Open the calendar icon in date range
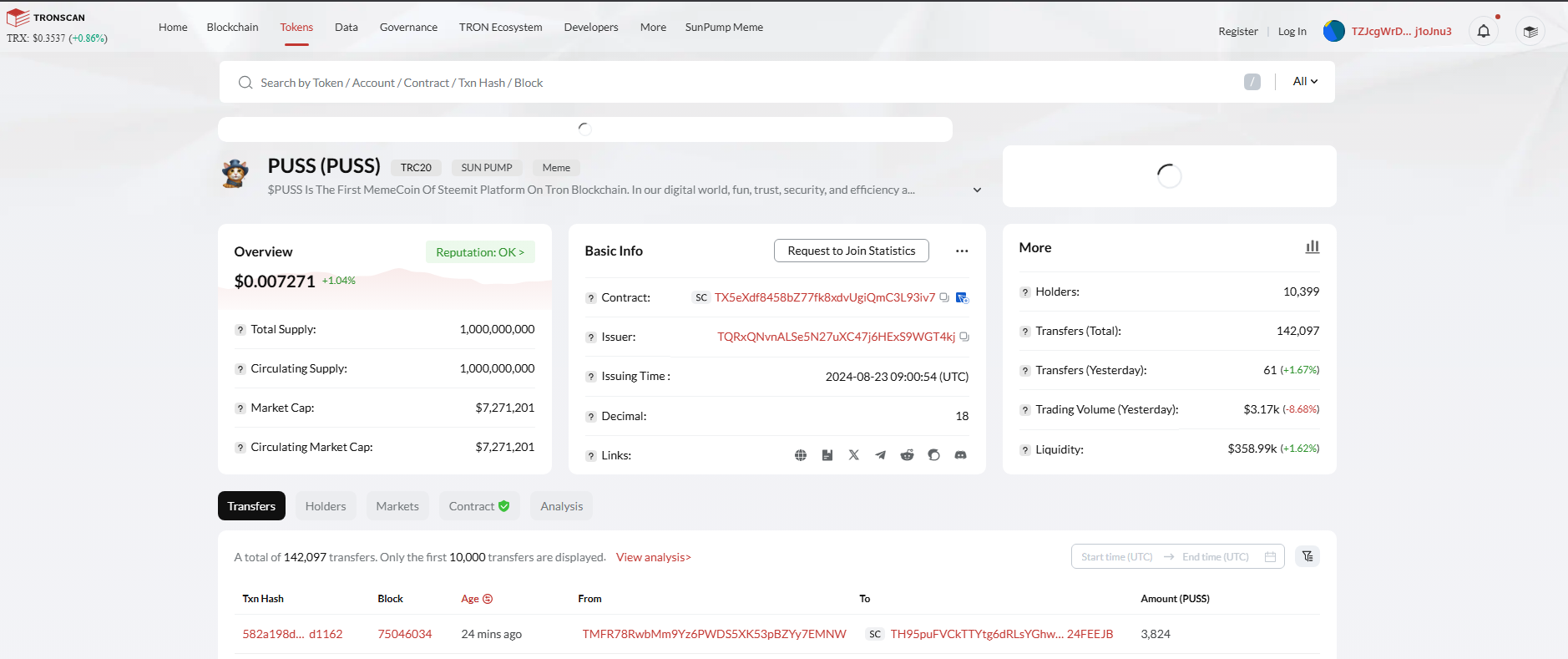This screenshot has height=659, width=1568. [x=1270, y=557]
